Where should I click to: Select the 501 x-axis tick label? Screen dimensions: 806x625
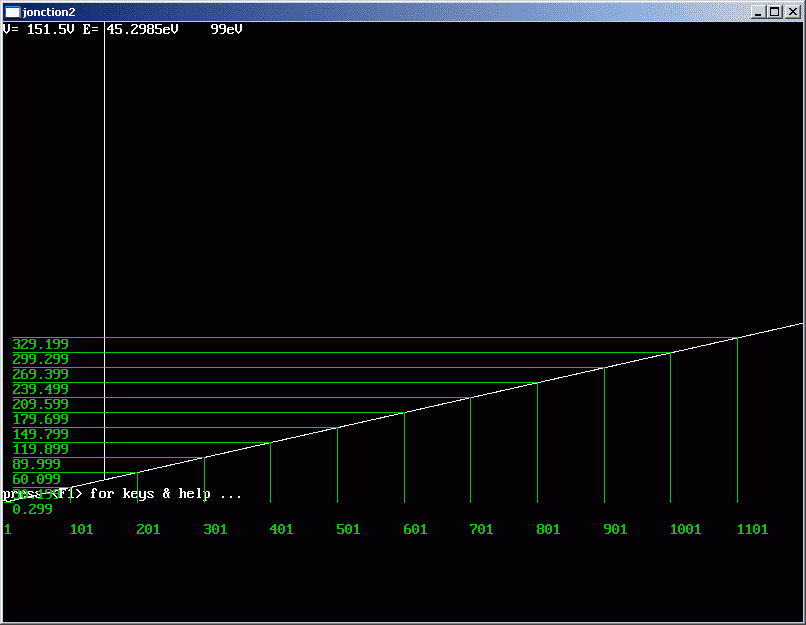tap(348, 529)
